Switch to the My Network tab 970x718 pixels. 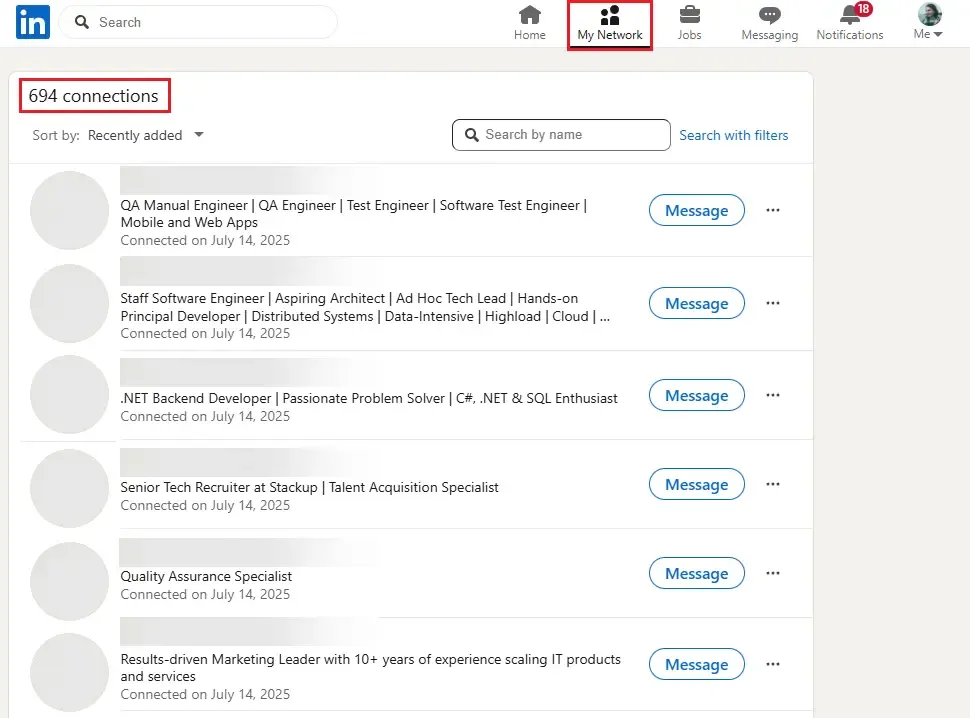click(609, 20)
